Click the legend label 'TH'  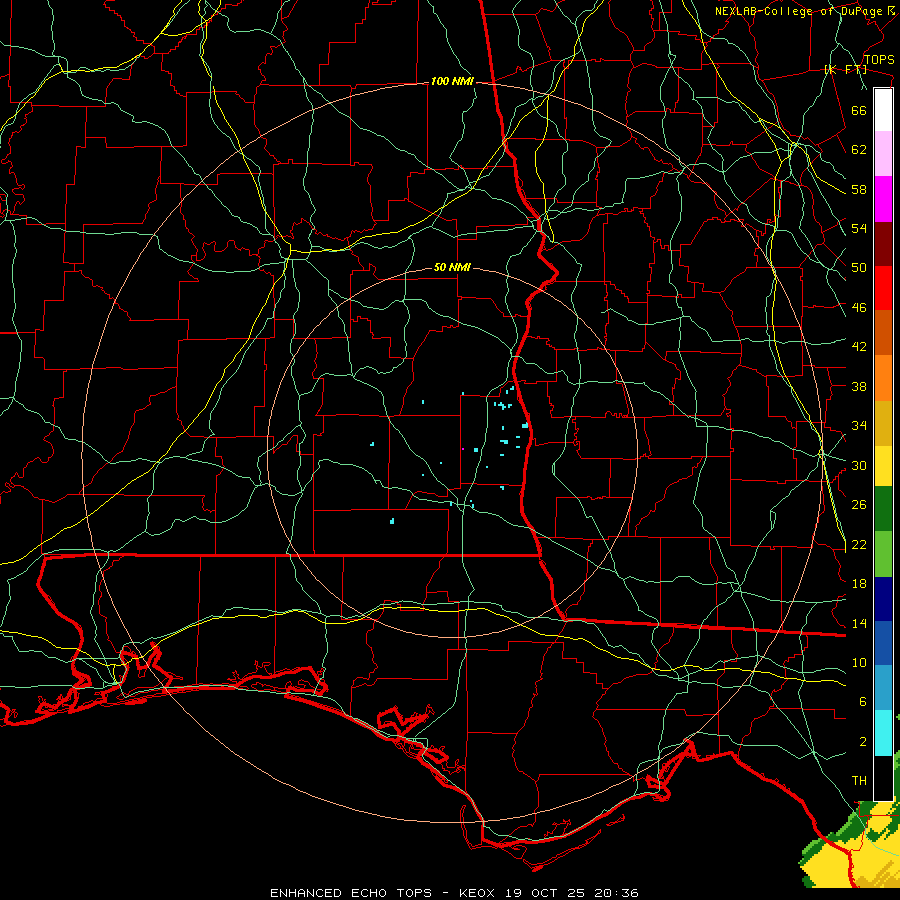click(x=859, y=781)
